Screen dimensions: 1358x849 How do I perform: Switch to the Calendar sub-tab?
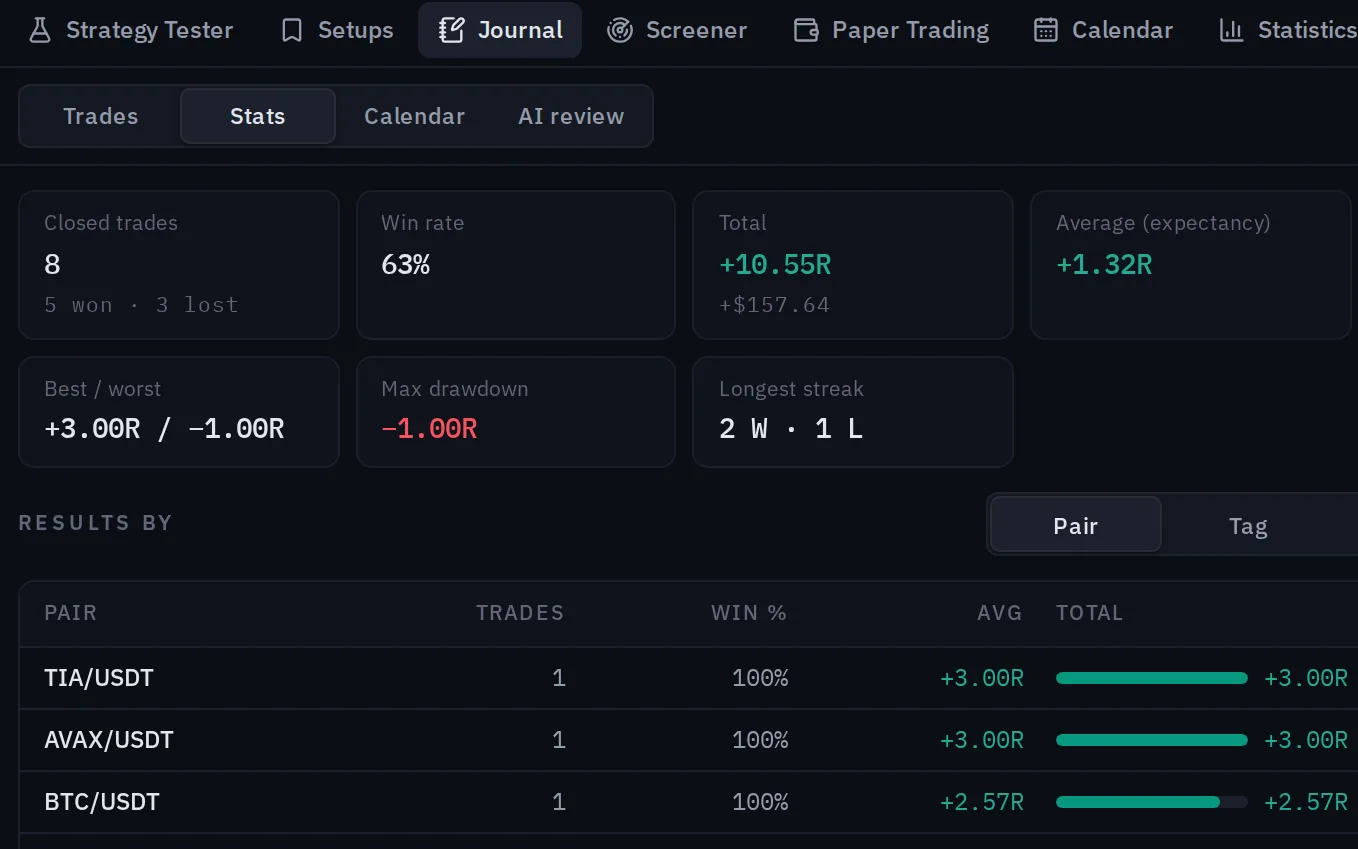[414, 116]
